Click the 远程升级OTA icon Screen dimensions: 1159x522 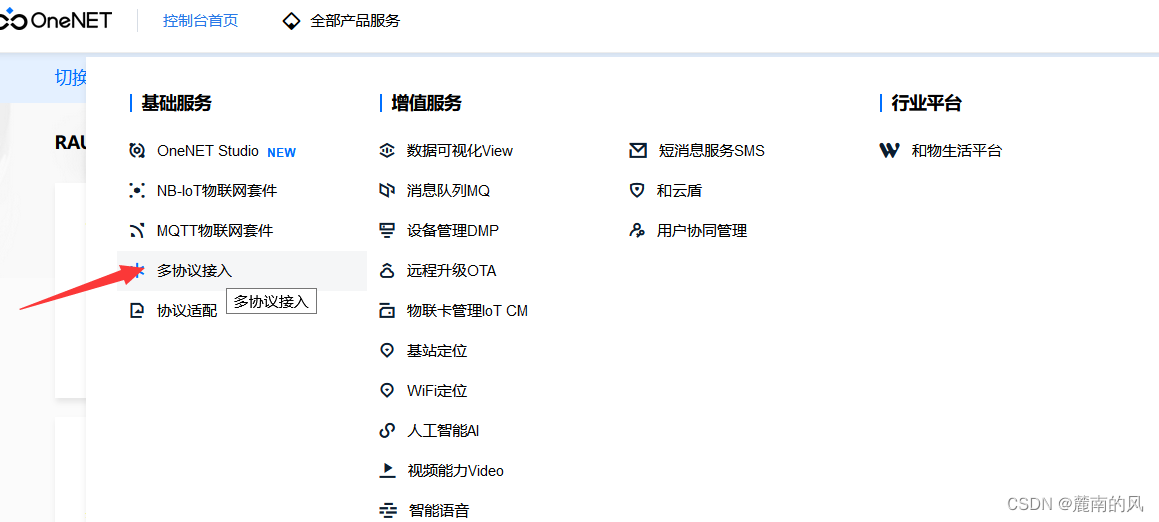387,271
